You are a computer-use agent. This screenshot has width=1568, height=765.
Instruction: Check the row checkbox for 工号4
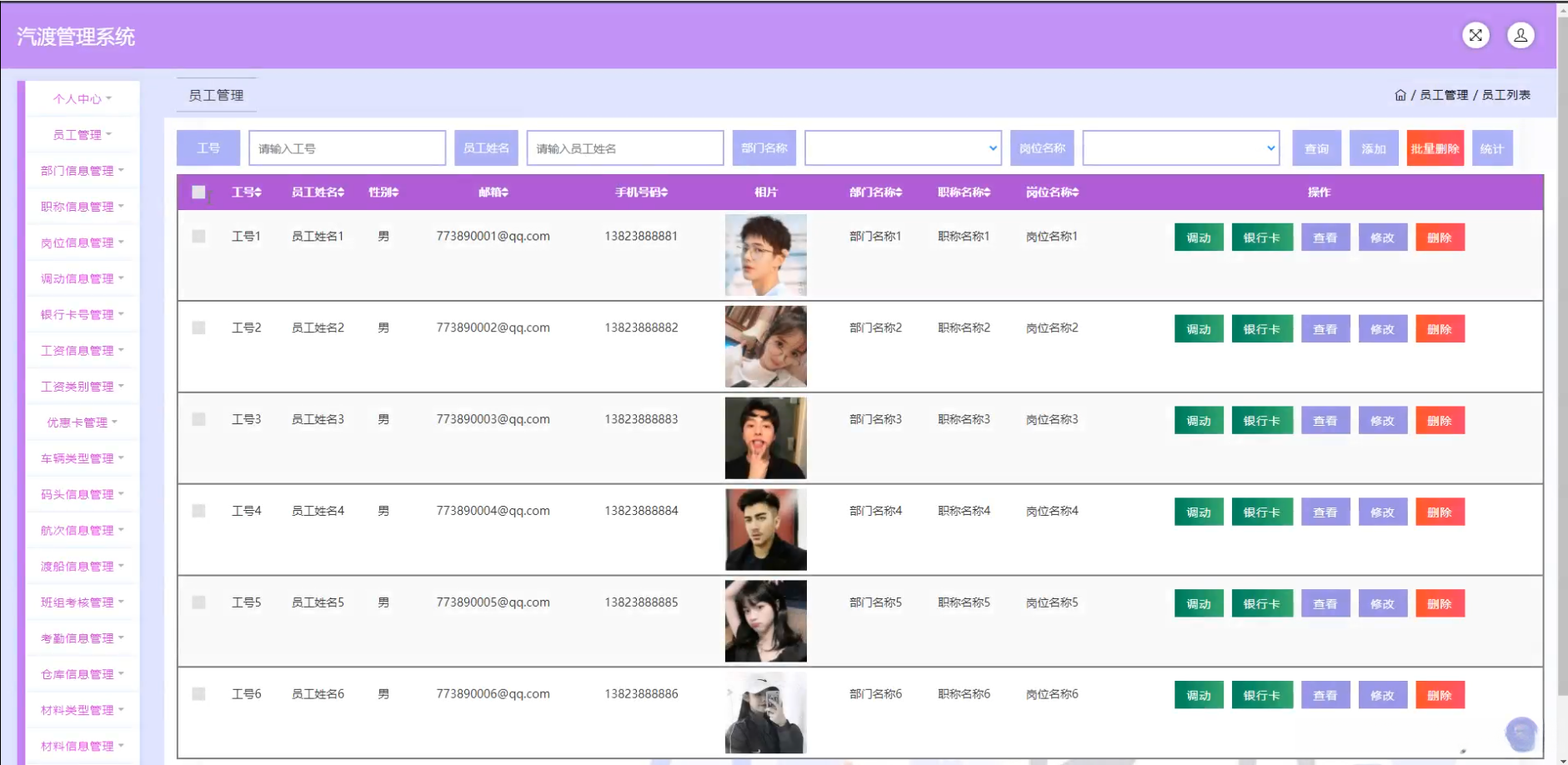pos(198,511)
